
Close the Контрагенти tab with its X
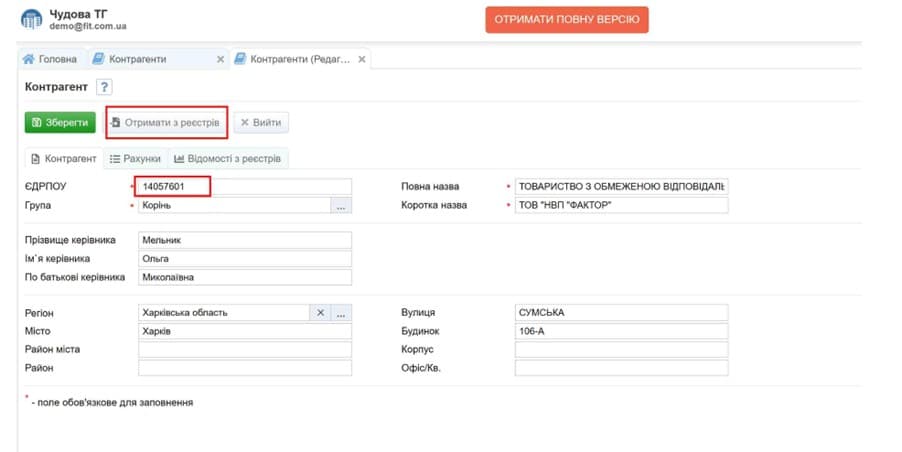point(220,59)
